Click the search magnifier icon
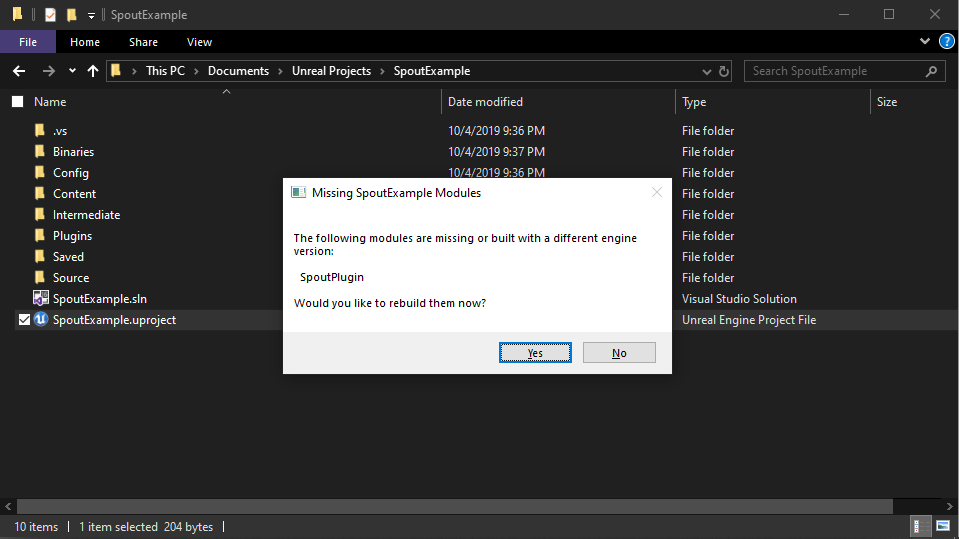 931,71
